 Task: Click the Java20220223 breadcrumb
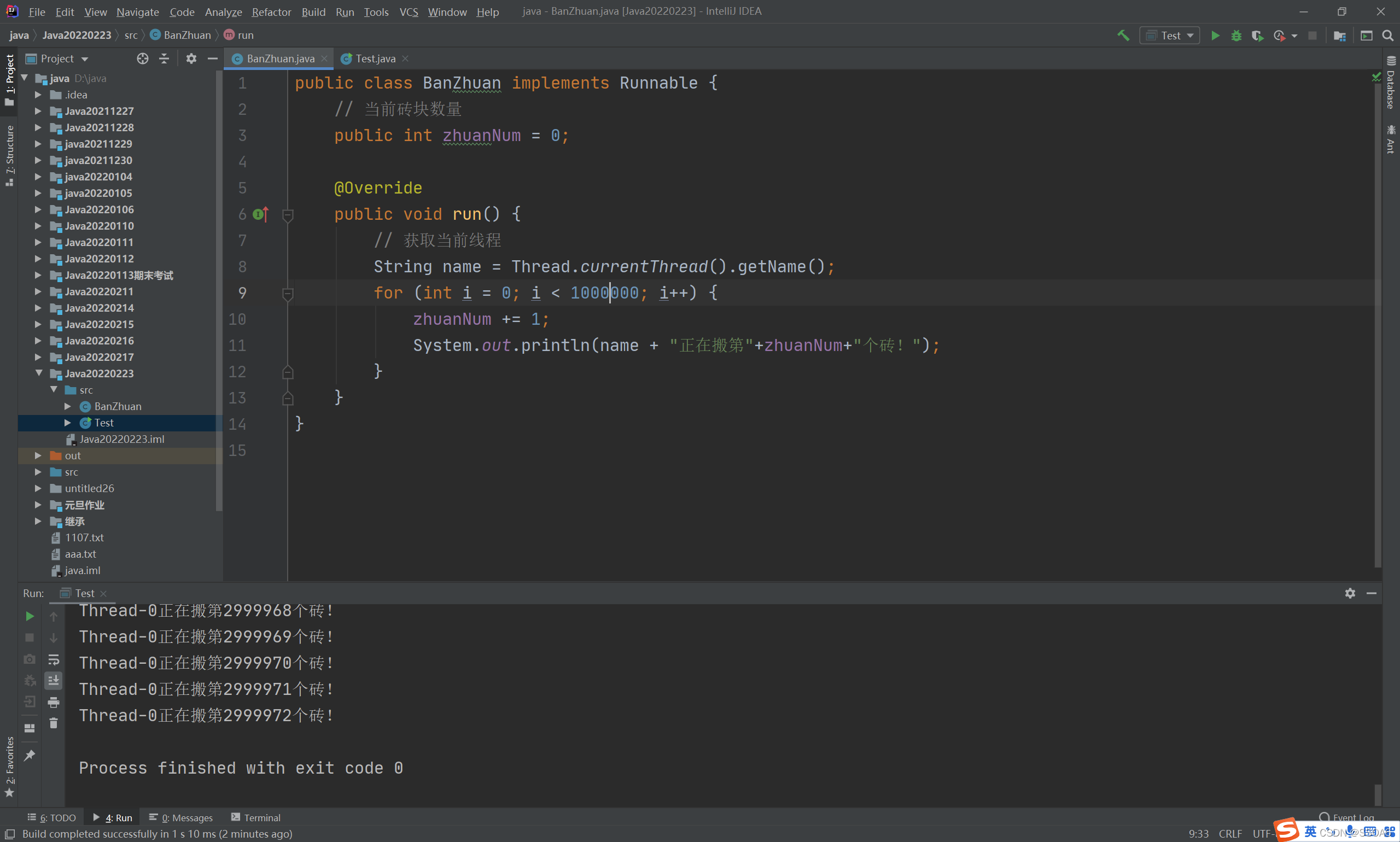point(77,35)
